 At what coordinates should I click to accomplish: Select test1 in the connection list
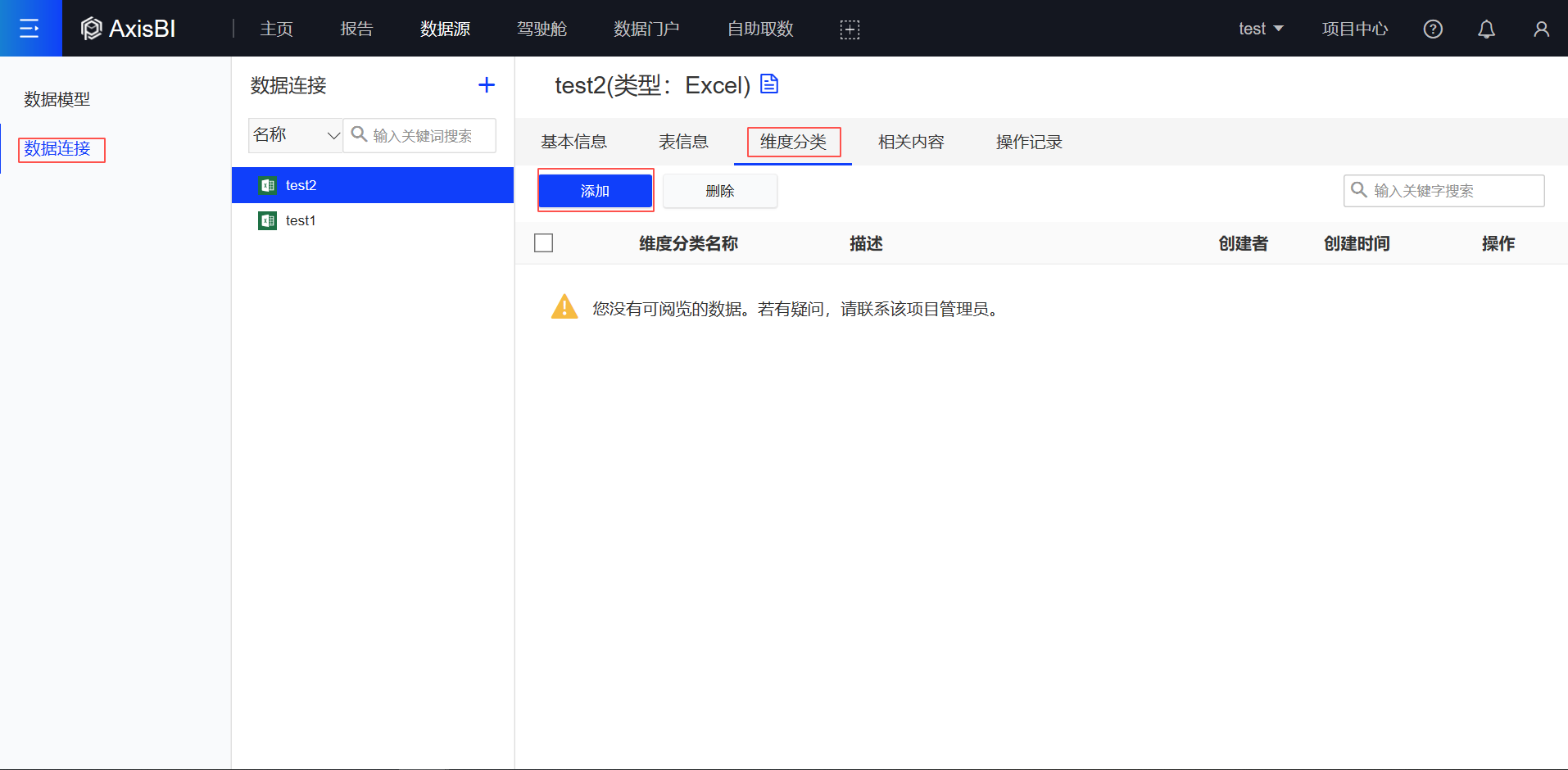pyautogui.click(x=301, y=221)
